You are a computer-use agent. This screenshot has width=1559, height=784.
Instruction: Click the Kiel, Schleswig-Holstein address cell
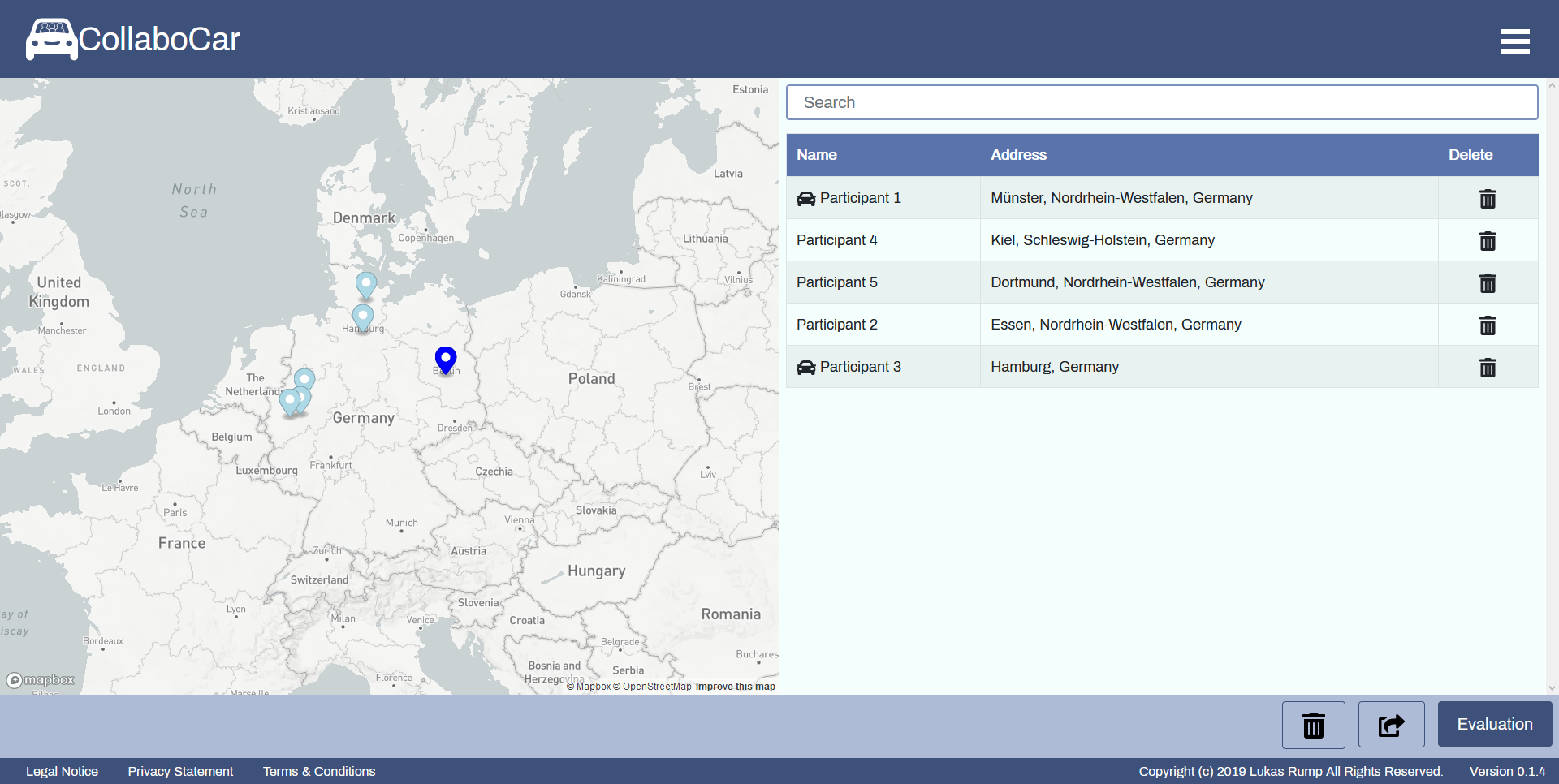1209,240
